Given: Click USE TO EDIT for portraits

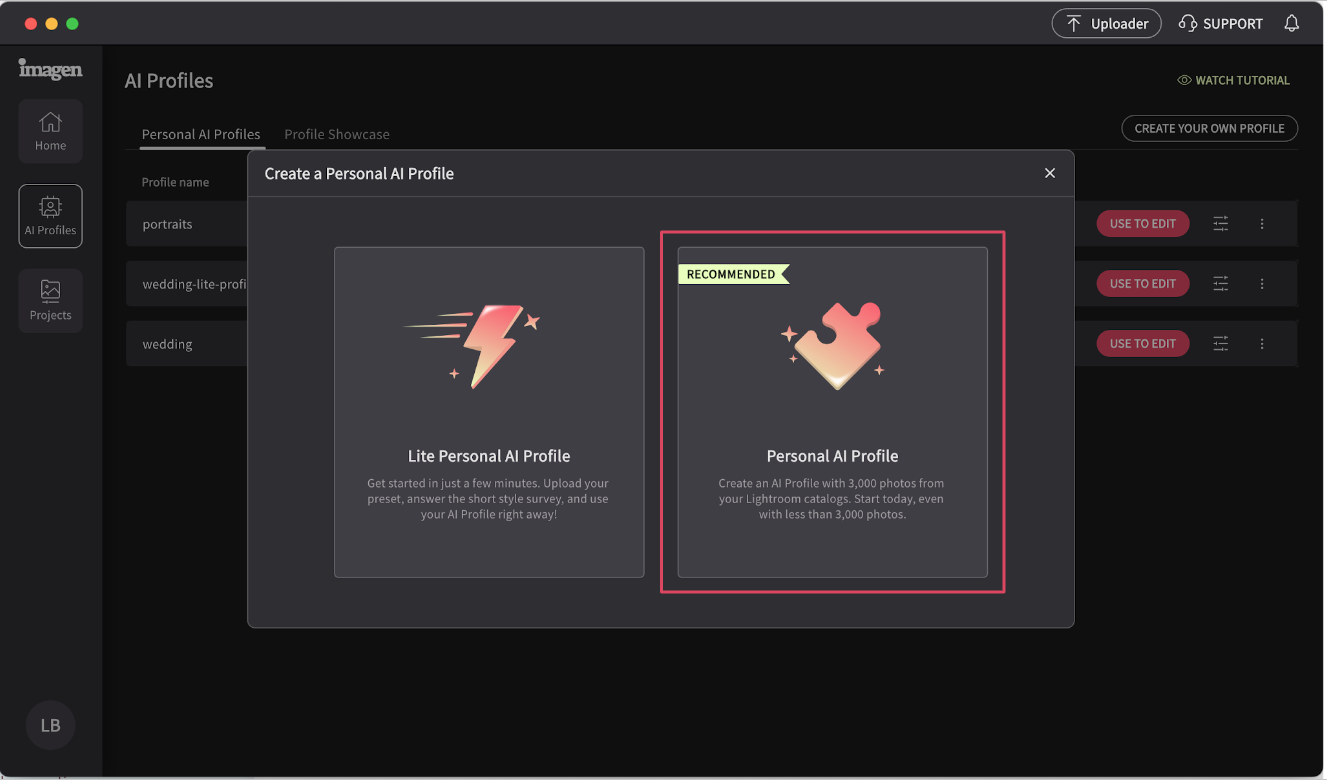Looking at the screenshot, I should pos(1143,224).
